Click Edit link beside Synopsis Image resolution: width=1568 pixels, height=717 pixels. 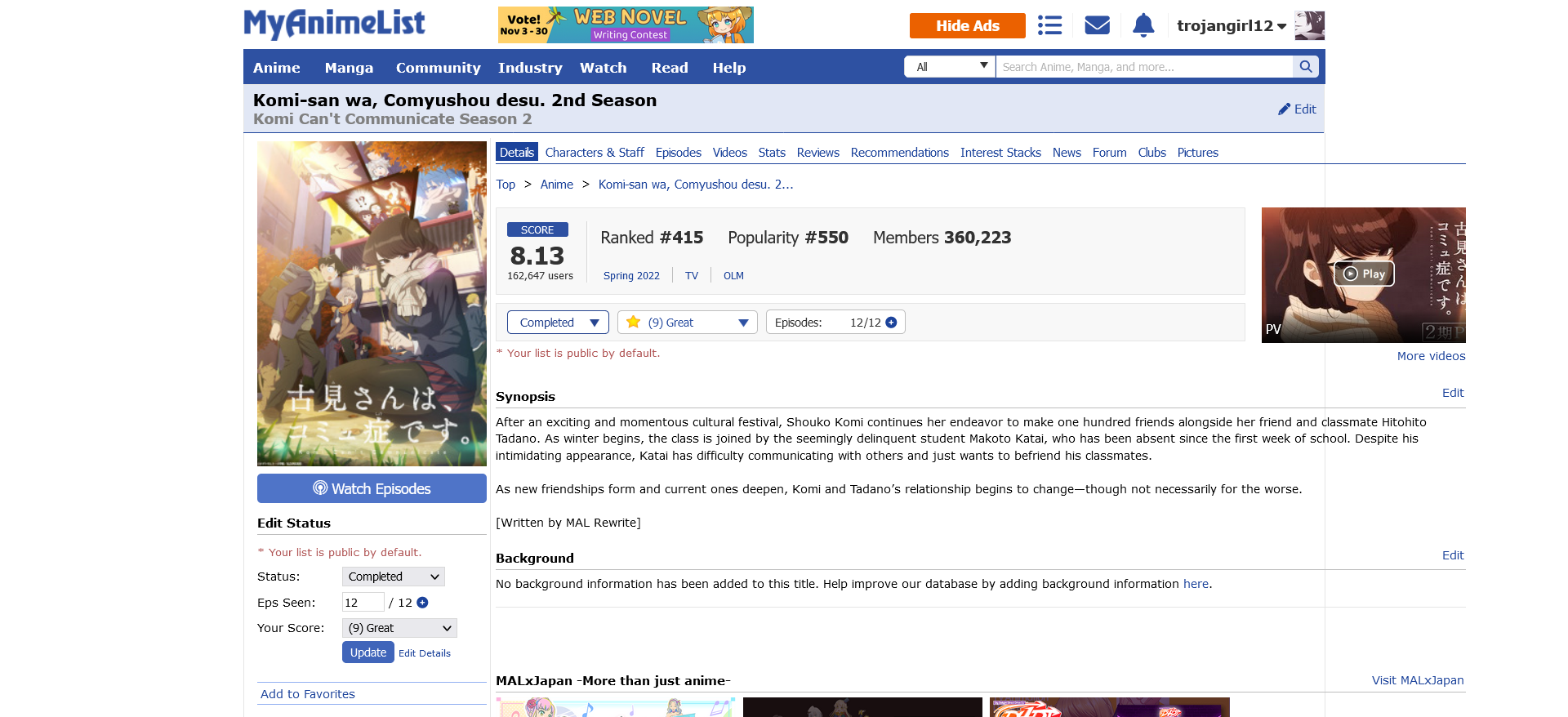pos(1453,393)
